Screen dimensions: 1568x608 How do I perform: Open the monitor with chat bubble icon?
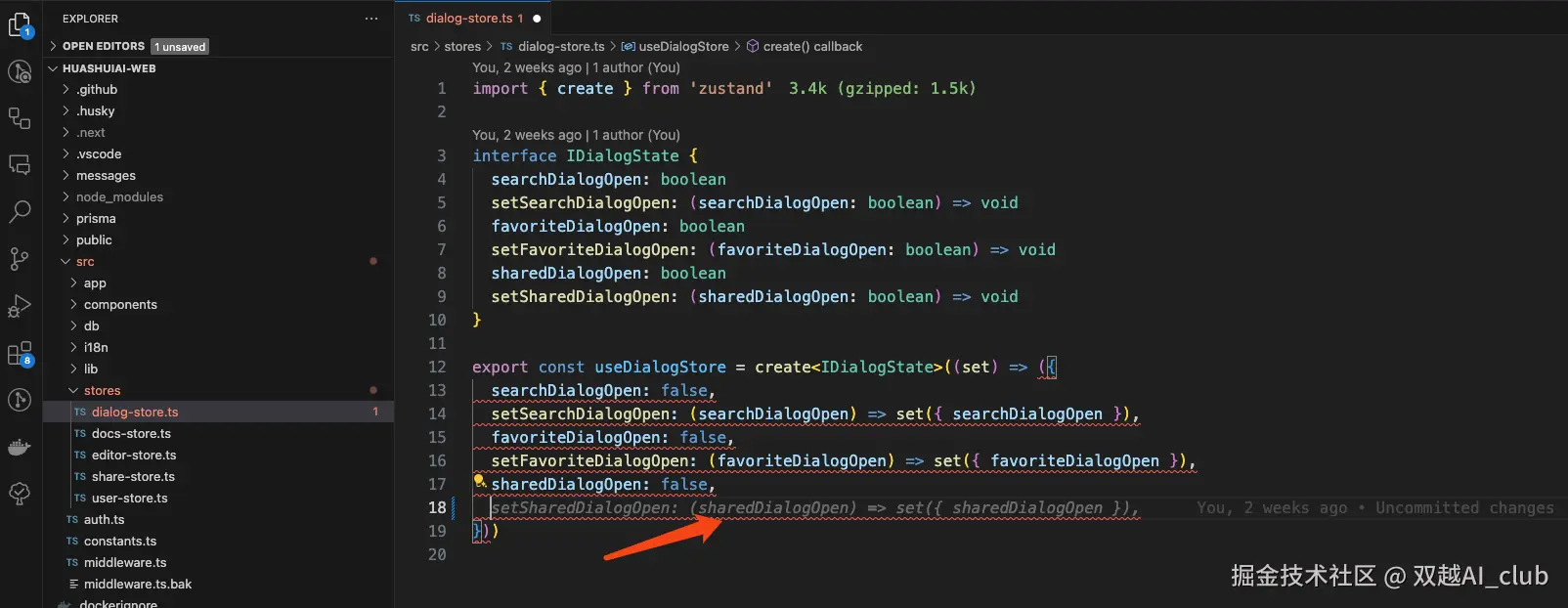click(20, 165)
